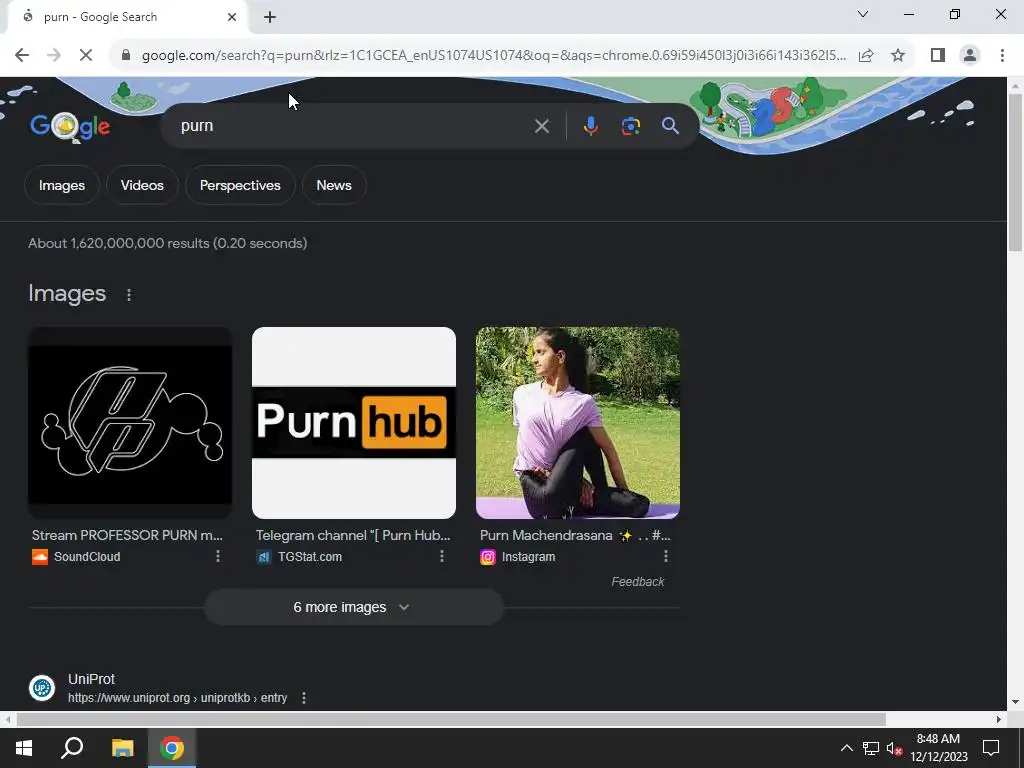Click into the Google search field
1024x768 pixels.
point(353,126)
